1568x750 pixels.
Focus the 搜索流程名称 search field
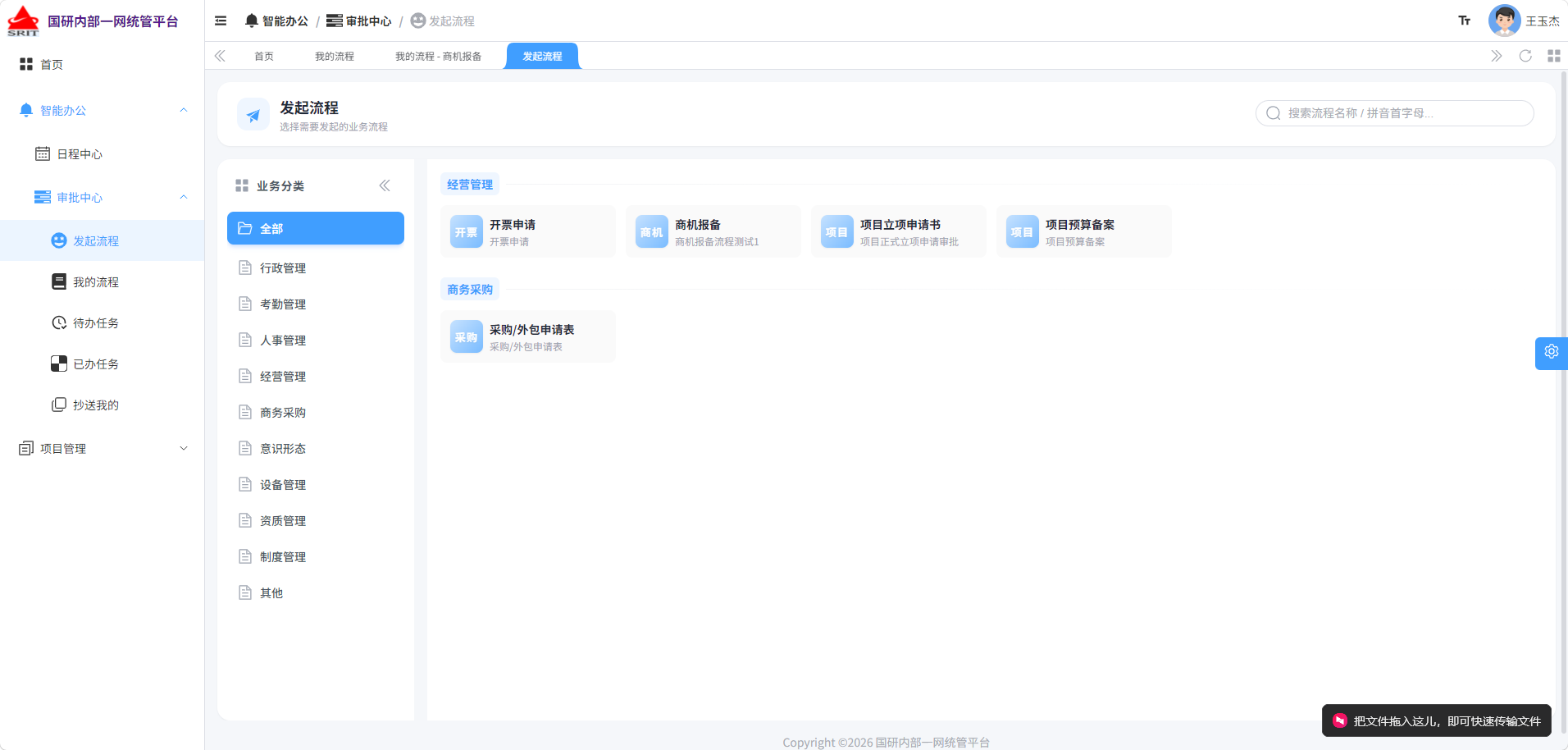tap(1395, 113)
